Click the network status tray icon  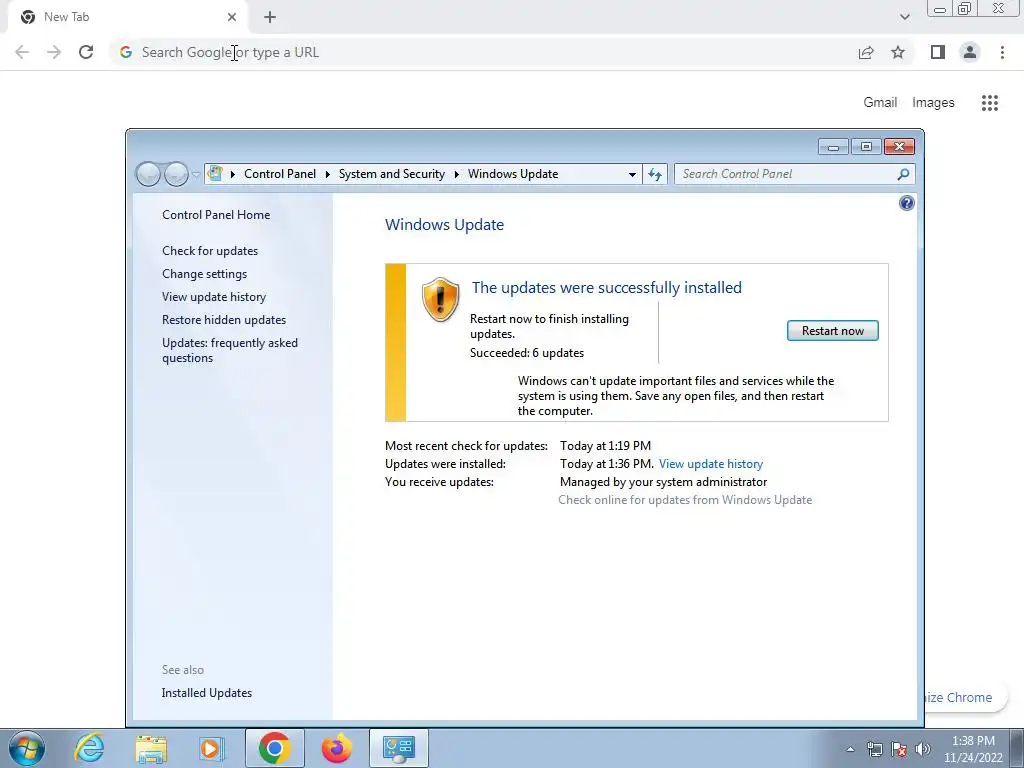pyautogui.click(x=874, y=749)
